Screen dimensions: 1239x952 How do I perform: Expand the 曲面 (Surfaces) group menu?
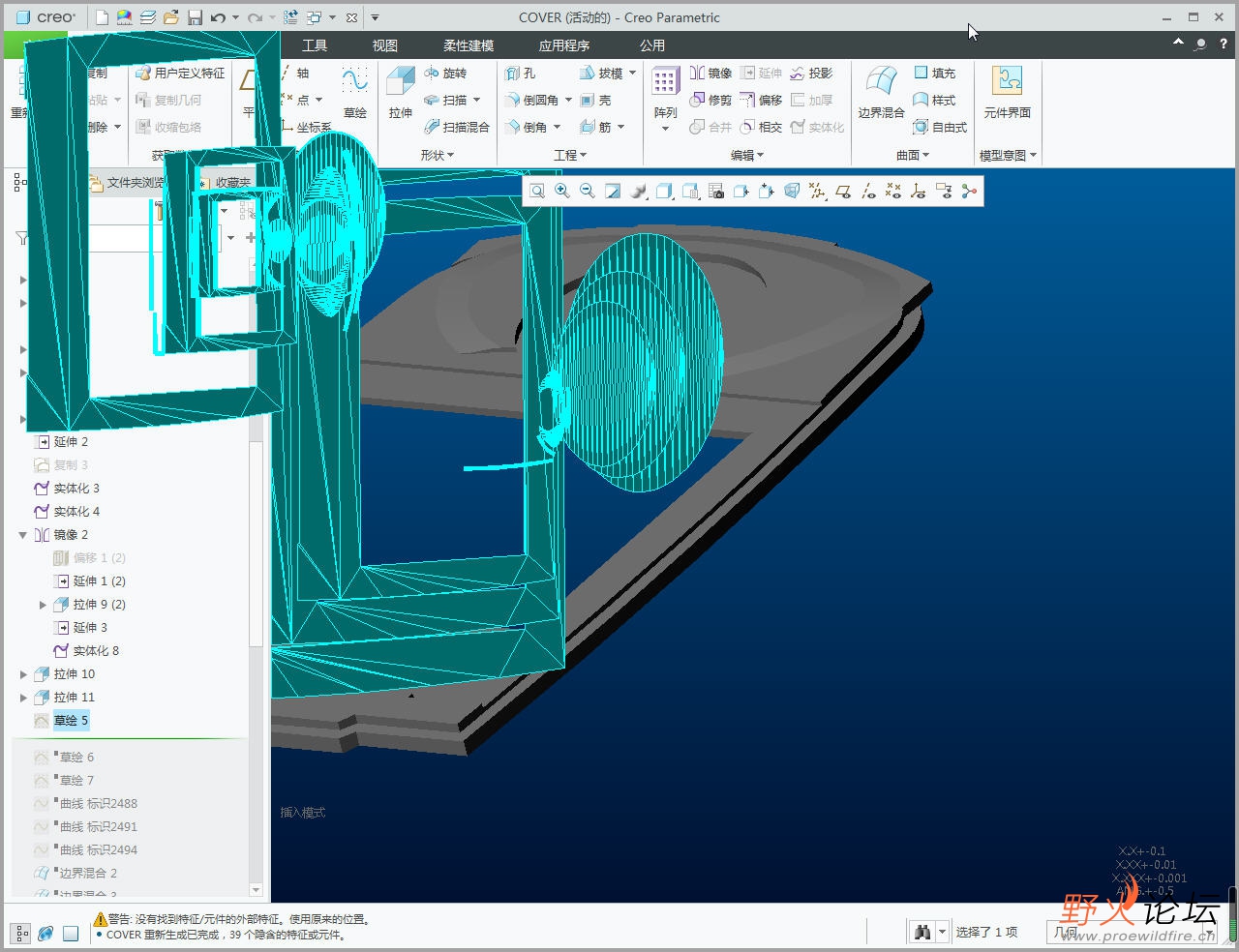913,155
